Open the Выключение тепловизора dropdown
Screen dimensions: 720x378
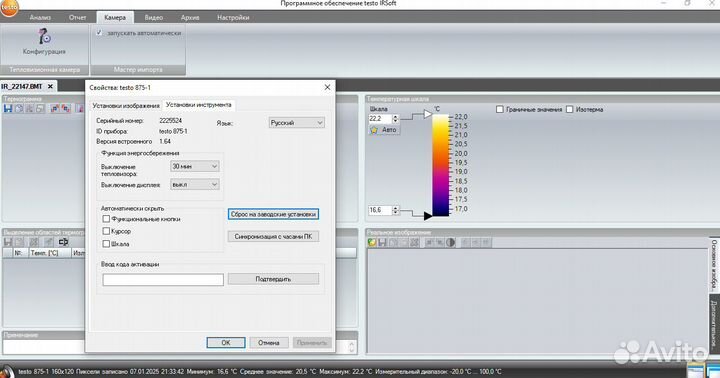(x=195, y=166)
